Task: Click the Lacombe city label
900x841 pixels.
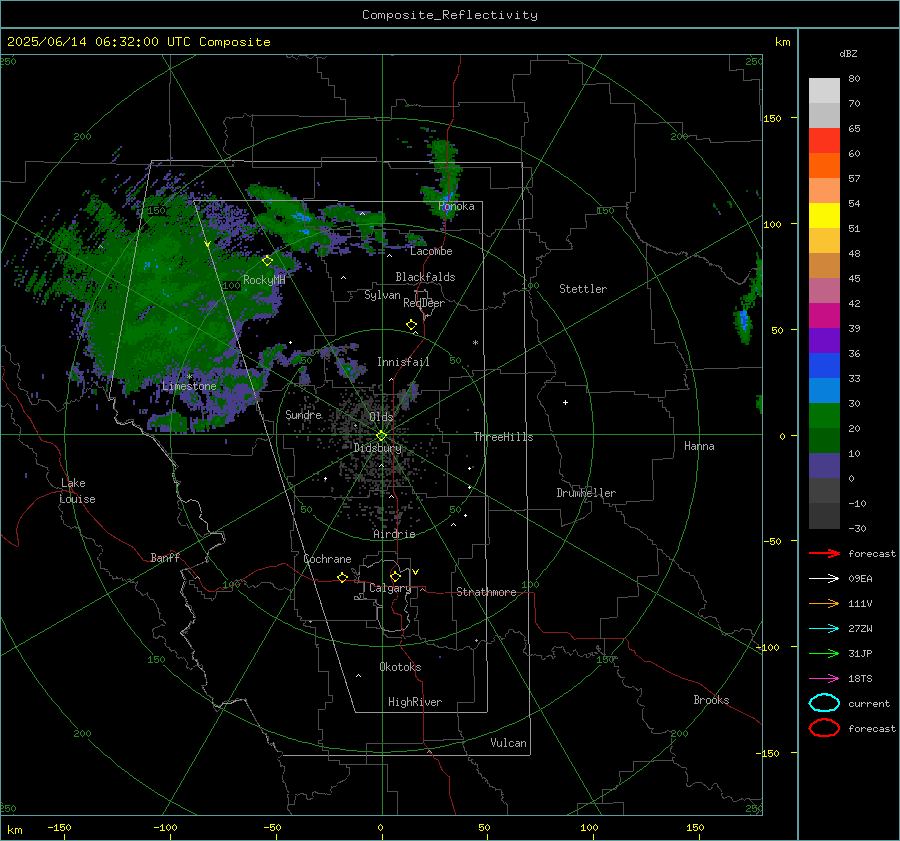Action: click(x=431, y=251)
